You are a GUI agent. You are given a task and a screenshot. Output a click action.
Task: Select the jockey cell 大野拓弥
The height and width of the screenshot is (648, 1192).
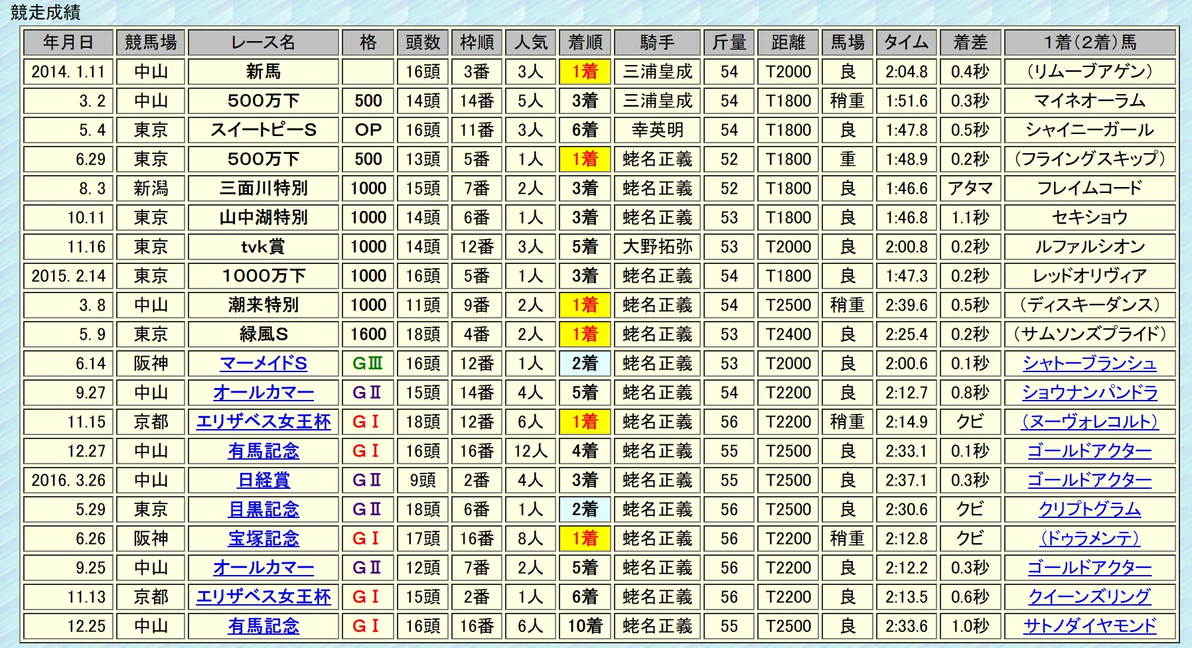coord(658,247)
